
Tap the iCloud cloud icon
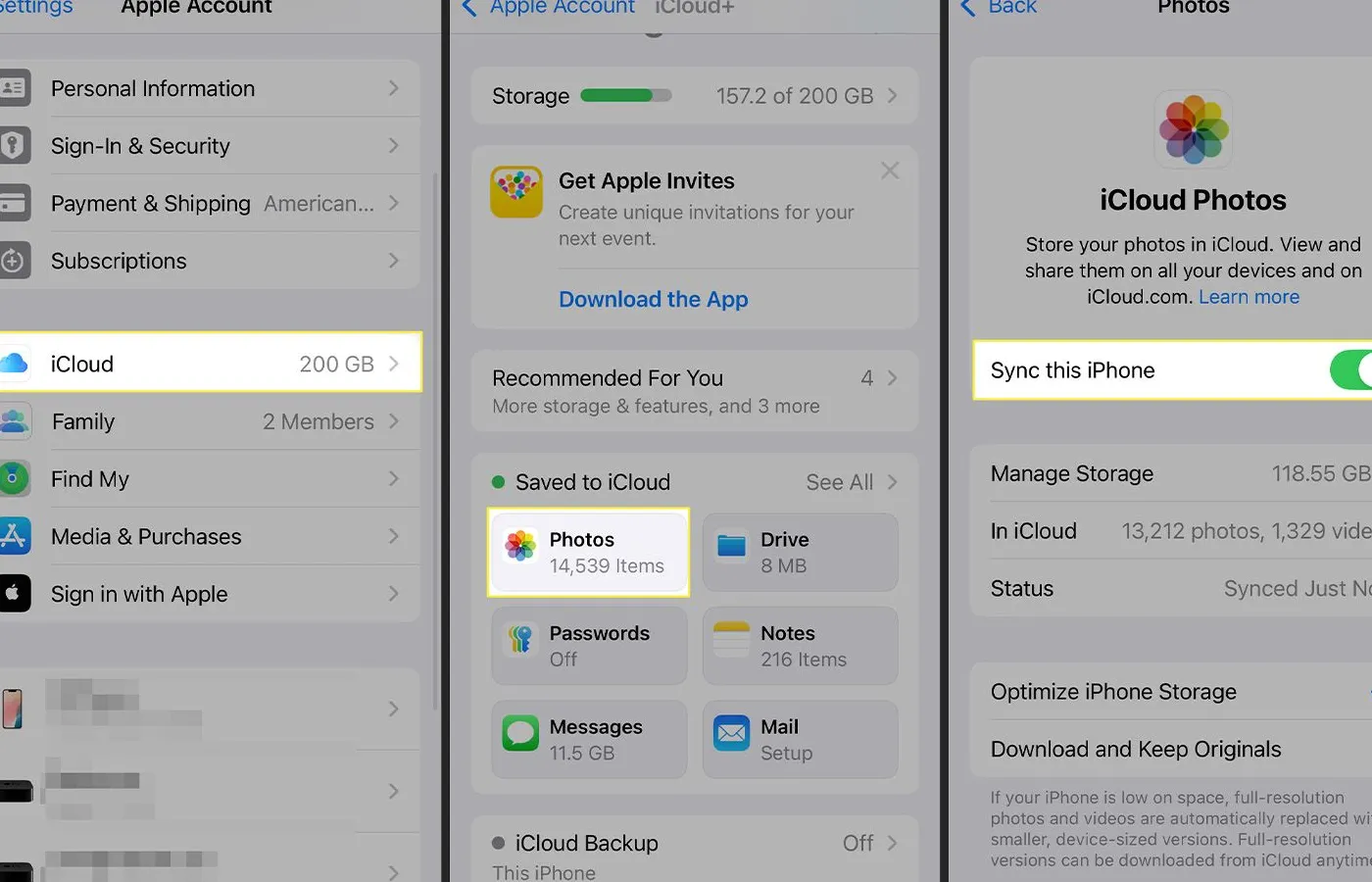point(13,364)
